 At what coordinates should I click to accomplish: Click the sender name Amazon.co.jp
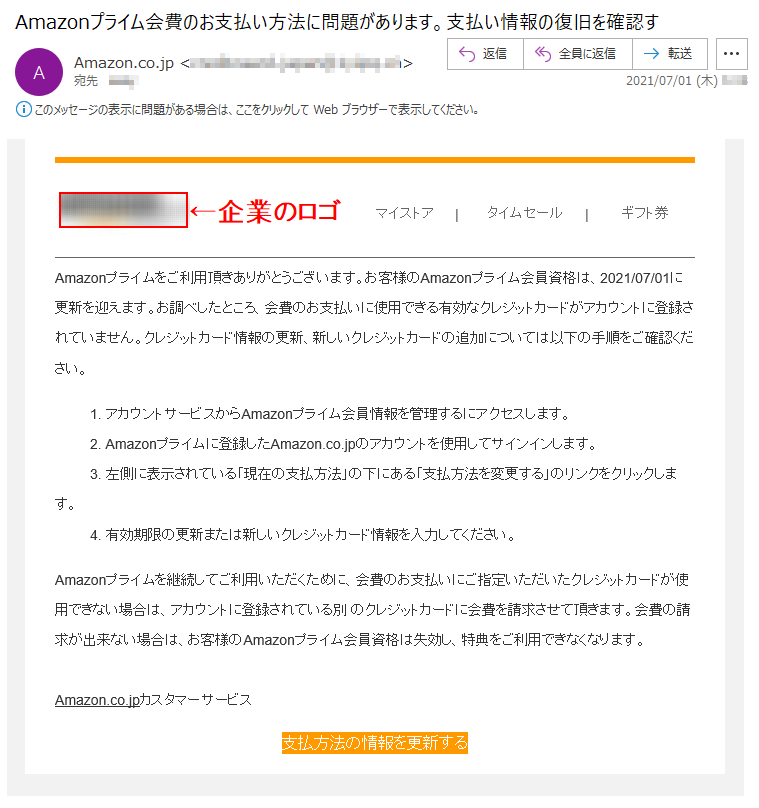coord(124,63)
